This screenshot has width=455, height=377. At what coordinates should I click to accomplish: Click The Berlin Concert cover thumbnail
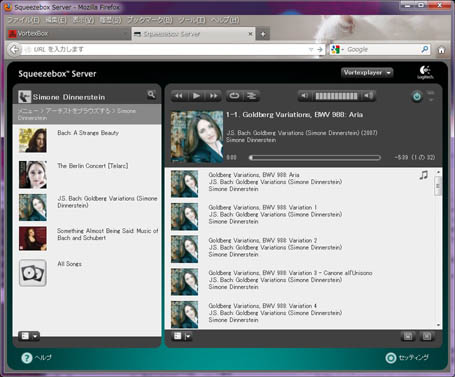(33, 175)
